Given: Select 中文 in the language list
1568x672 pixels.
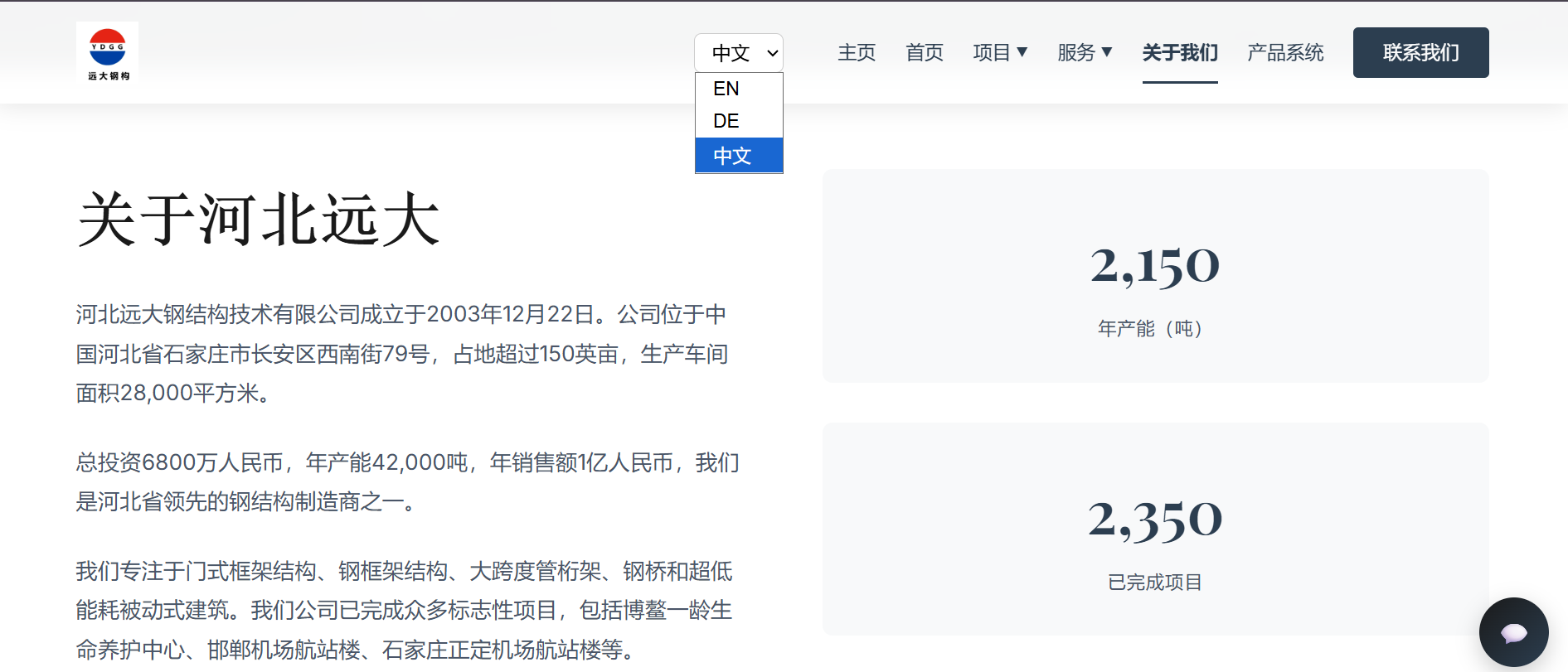Looking at the screenshot, I should [739, 155].
